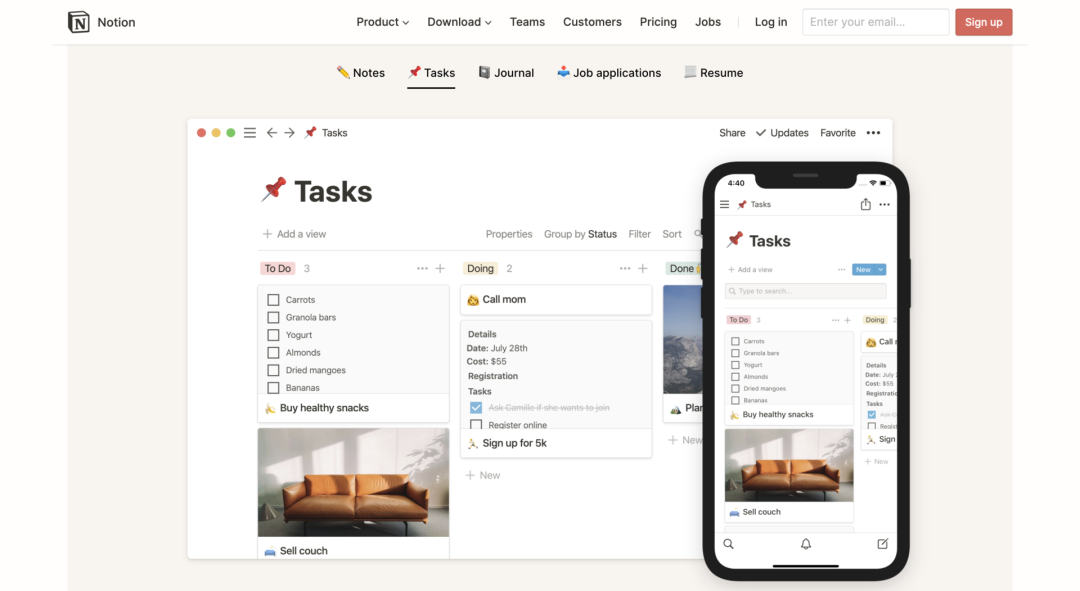The image size is (1080, 591).
Task: Click the To Do status label
Action: (x=278, y=269)
